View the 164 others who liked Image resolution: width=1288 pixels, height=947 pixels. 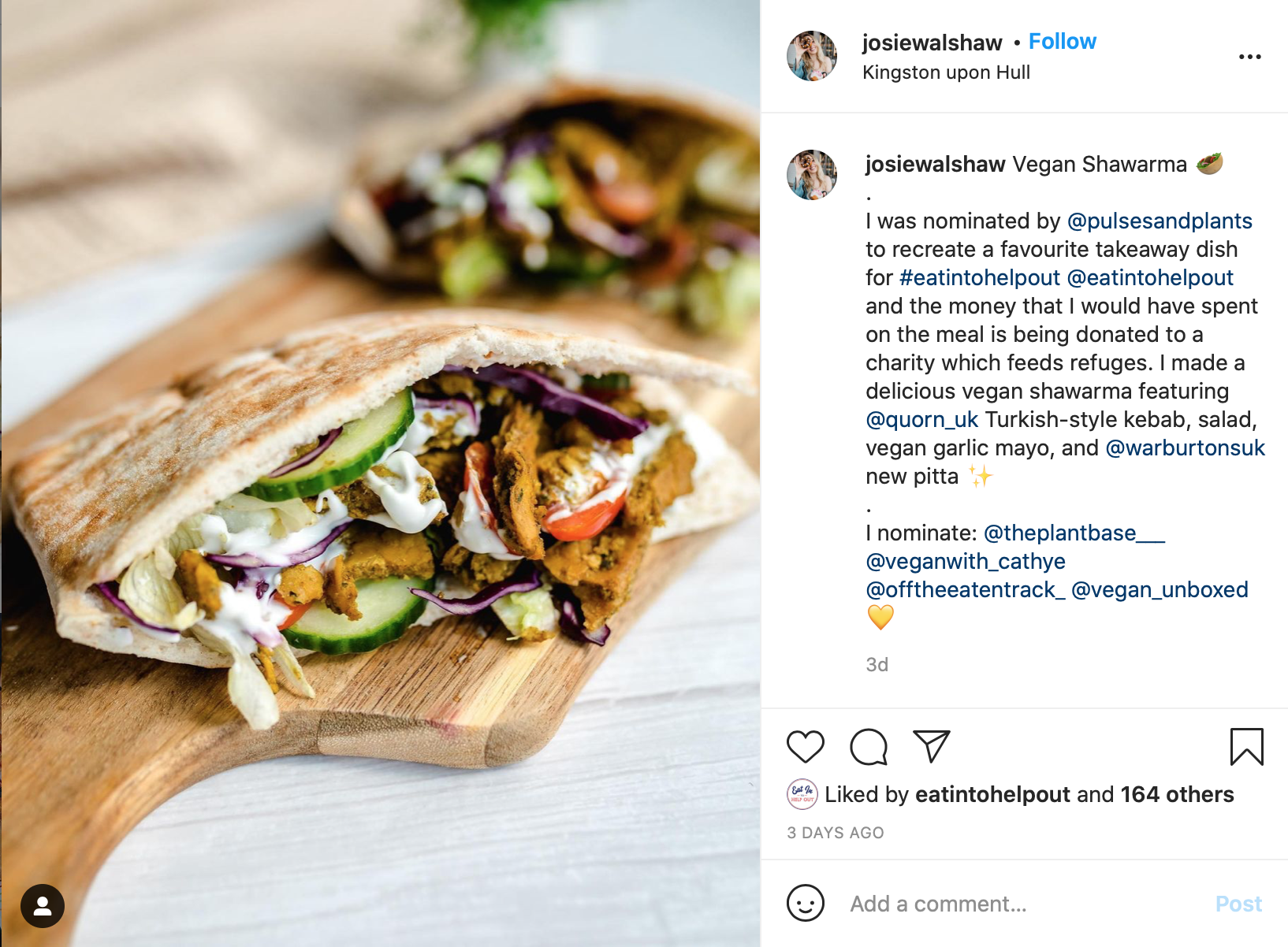coord(1177,794)
